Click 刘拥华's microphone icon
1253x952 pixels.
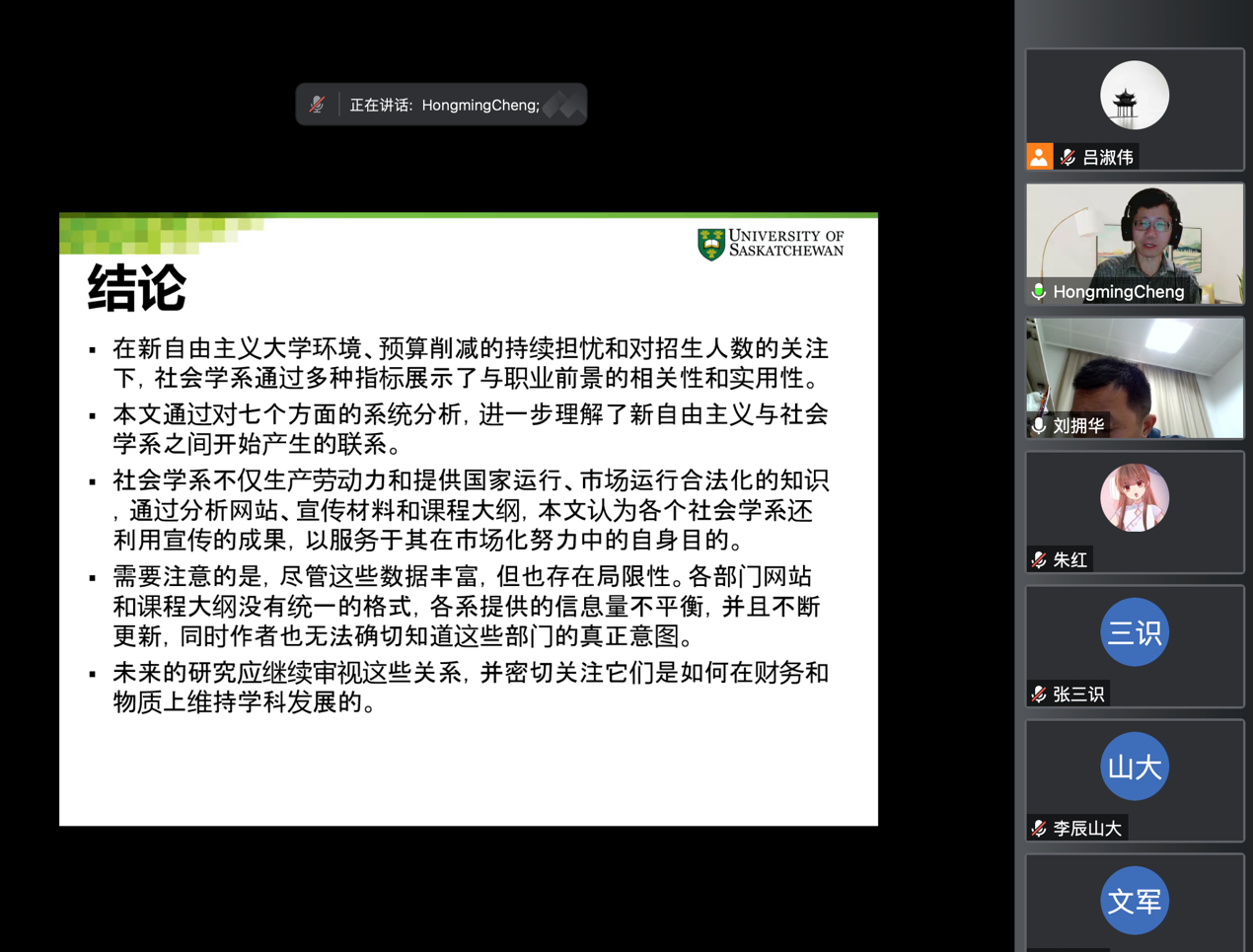pyautogui.click(x=1039, y=426)
